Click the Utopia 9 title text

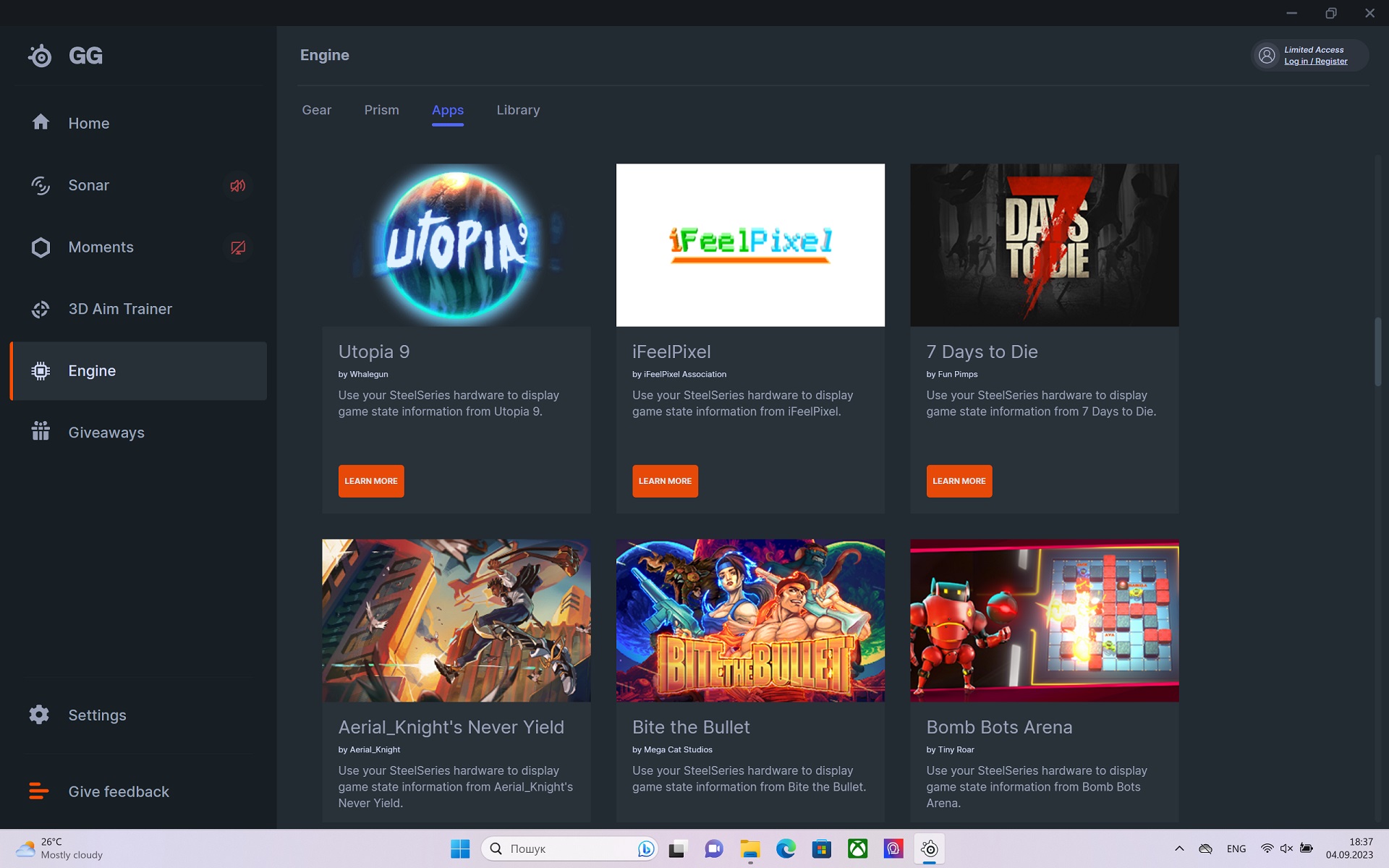(374, 352)
